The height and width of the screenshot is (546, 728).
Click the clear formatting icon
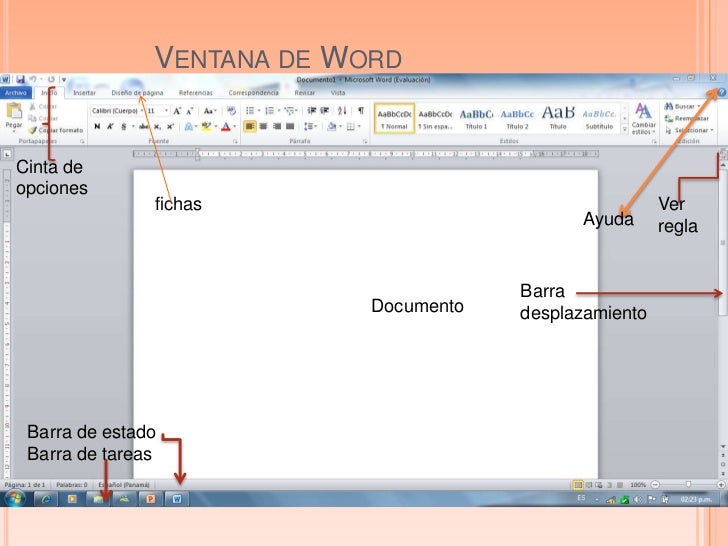tap(231, 111)
